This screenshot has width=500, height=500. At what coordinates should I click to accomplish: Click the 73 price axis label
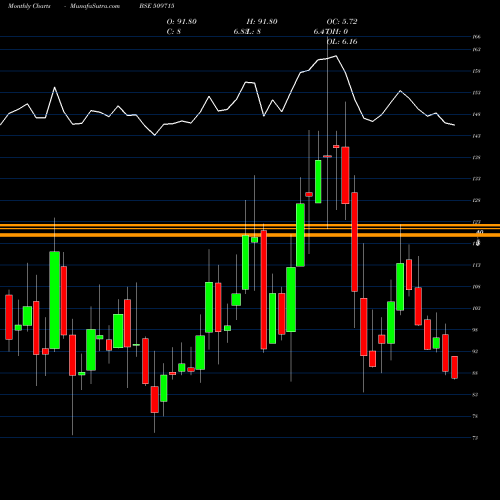tap(475, 438)
